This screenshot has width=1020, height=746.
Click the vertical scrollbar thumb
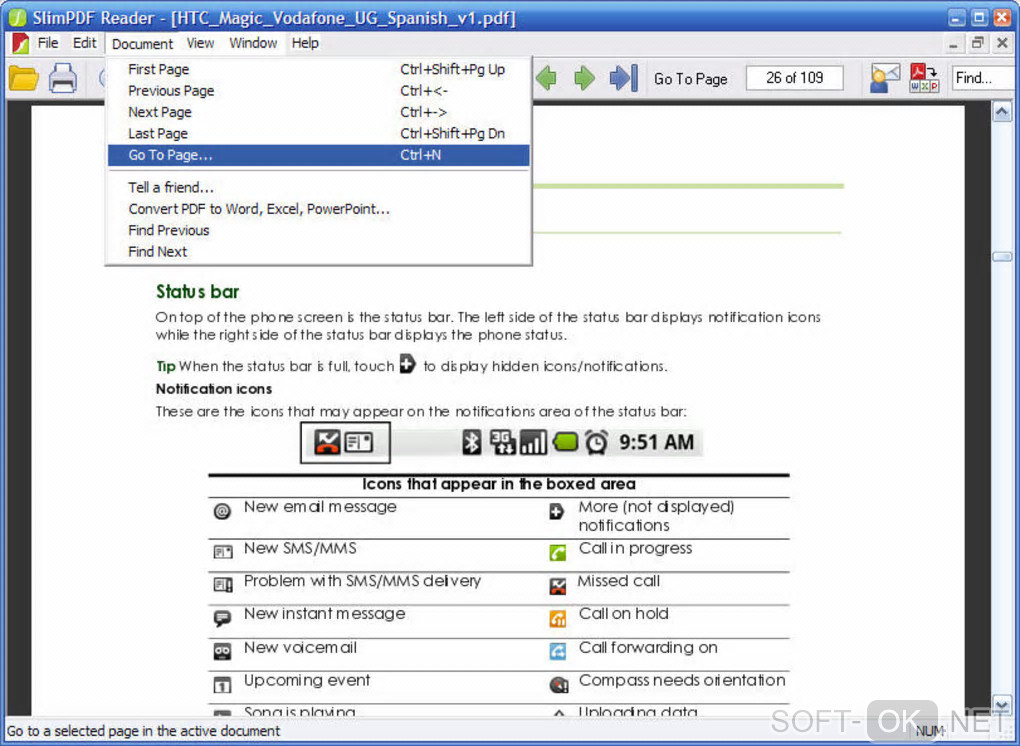[1002, 256]
